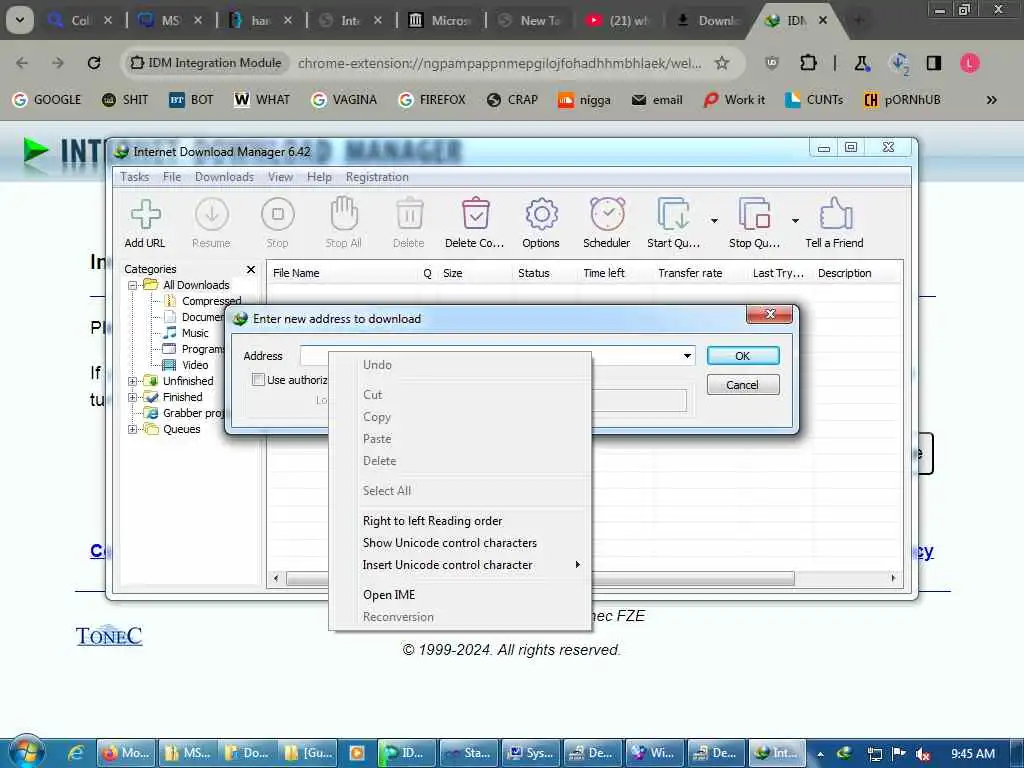Choose Right to left Reading order
The width and height of the screenshot is (1024, 768).
(460, 520)
